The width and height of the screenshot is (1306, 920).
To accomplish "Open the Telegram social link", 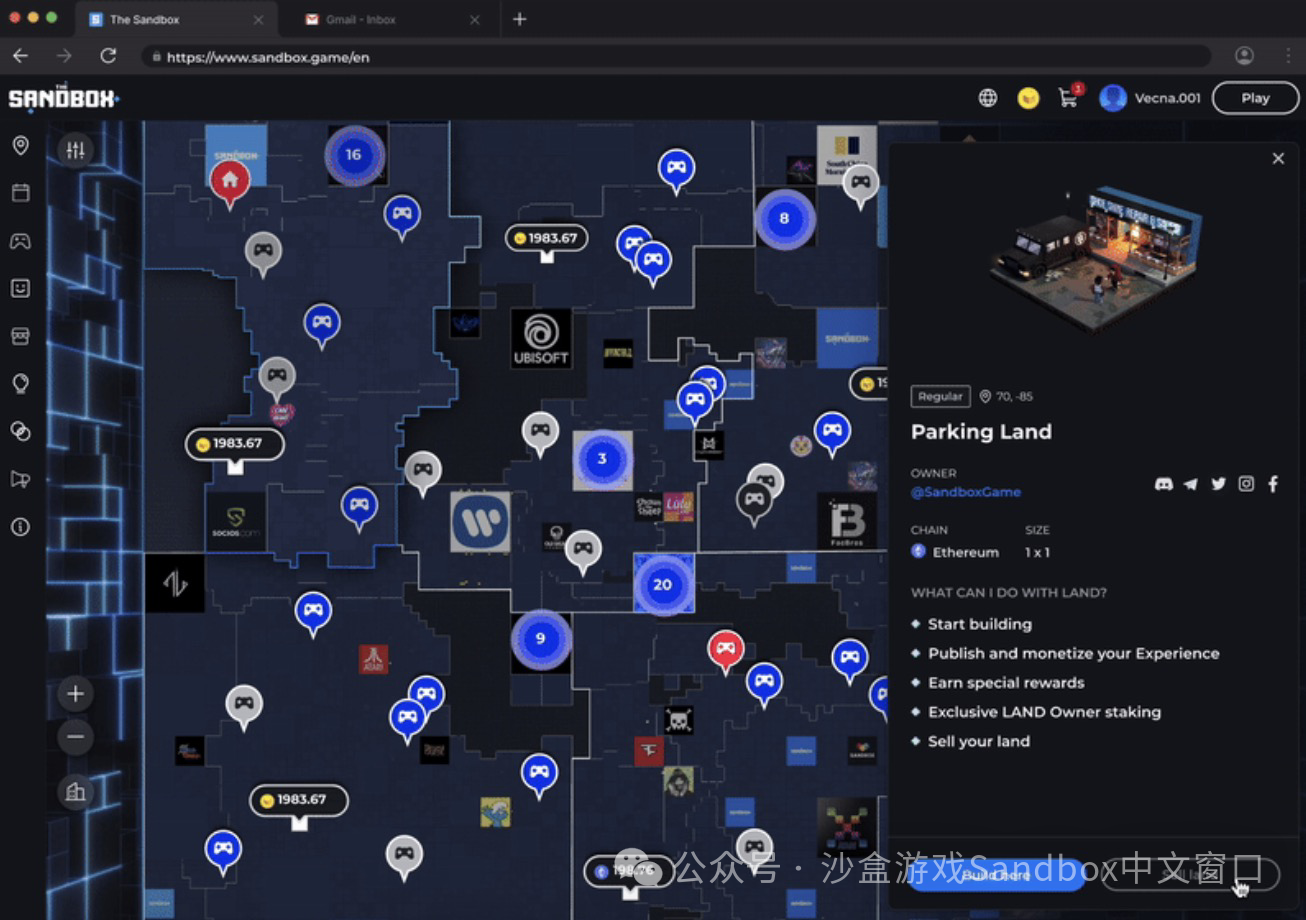I will 1190,484.
